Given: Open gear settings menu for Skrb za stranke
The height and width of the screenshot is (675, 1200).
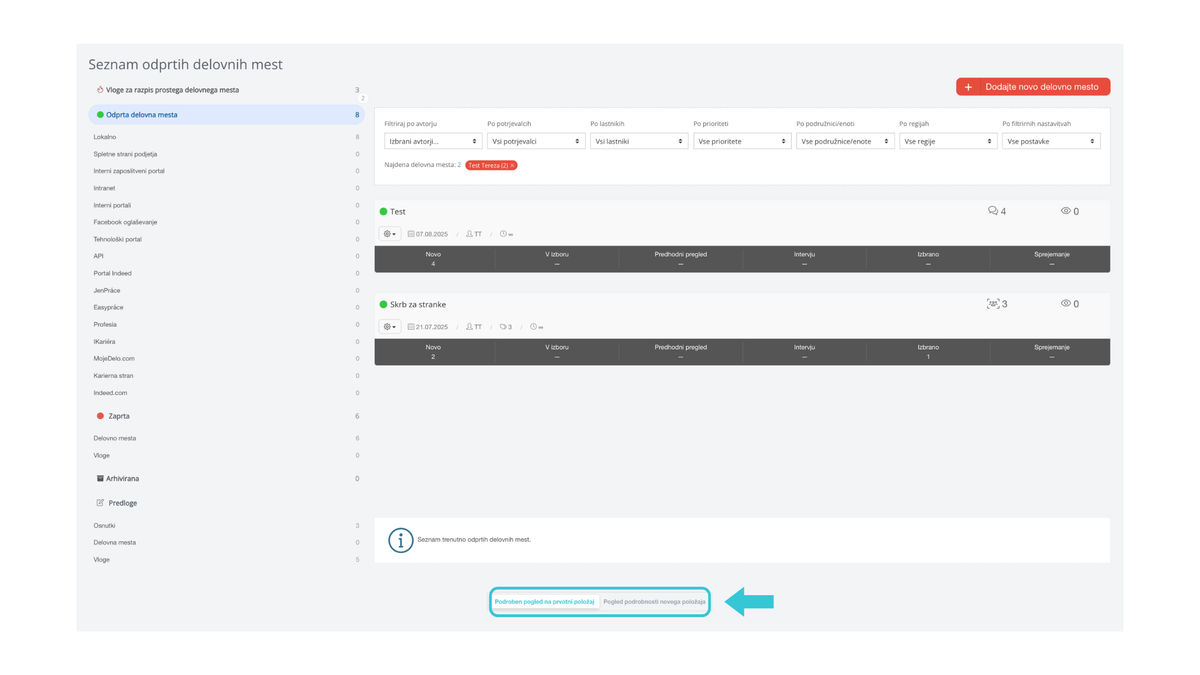Looking at the screenshot, I should (390, 326).
